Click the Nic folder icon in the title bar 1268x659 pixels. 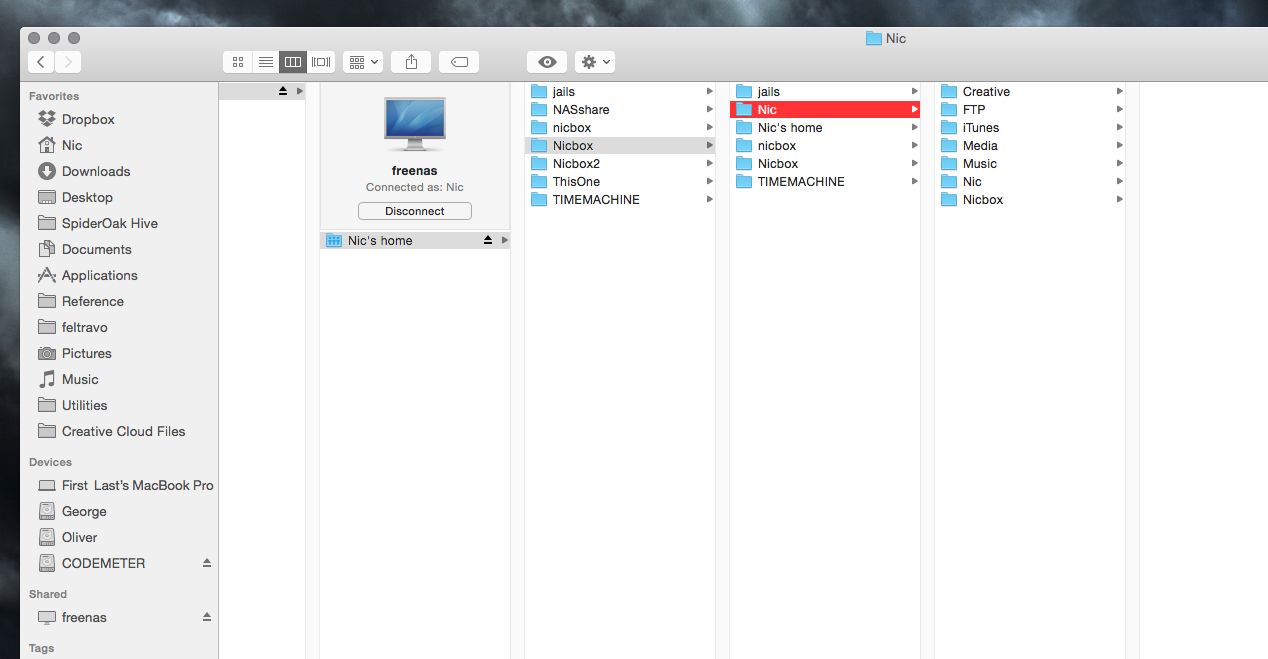click(873, 38)
